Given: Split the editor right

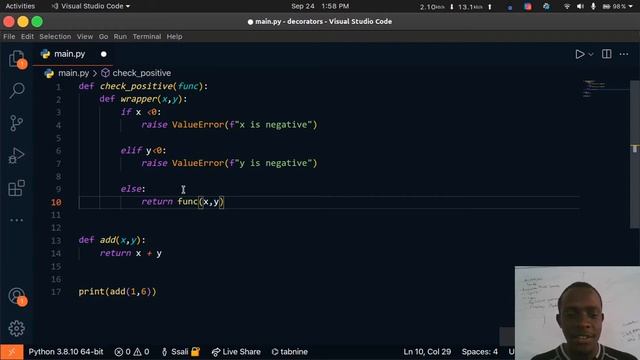Looking at the screenshot, I should (x=607, y=54).
